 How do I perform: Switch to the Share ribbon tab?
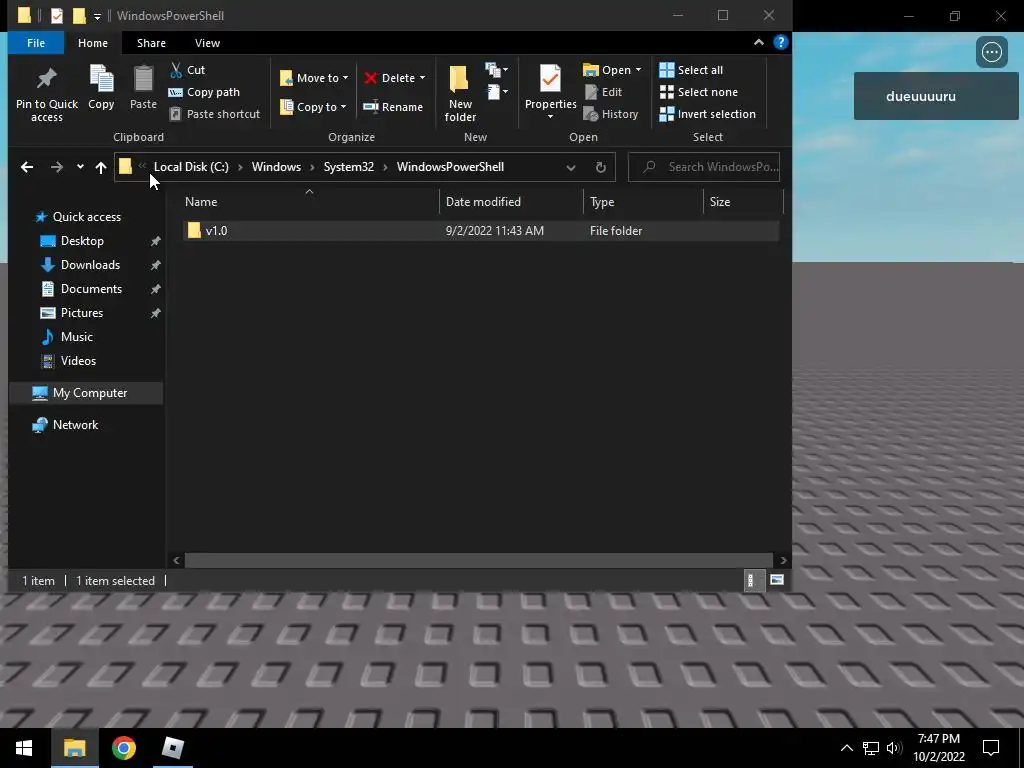[151, 43]
